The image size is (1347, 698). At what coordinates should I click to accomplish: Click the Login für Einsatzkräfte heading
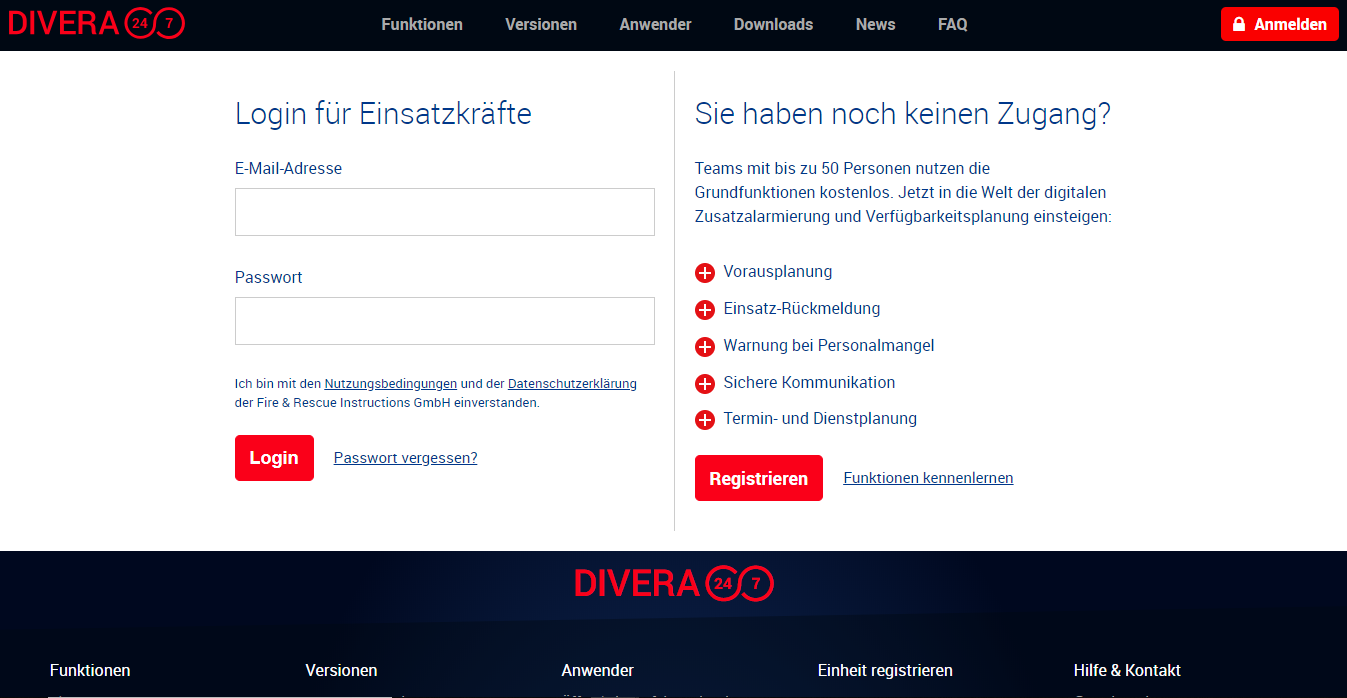click(x=383, y=114)
